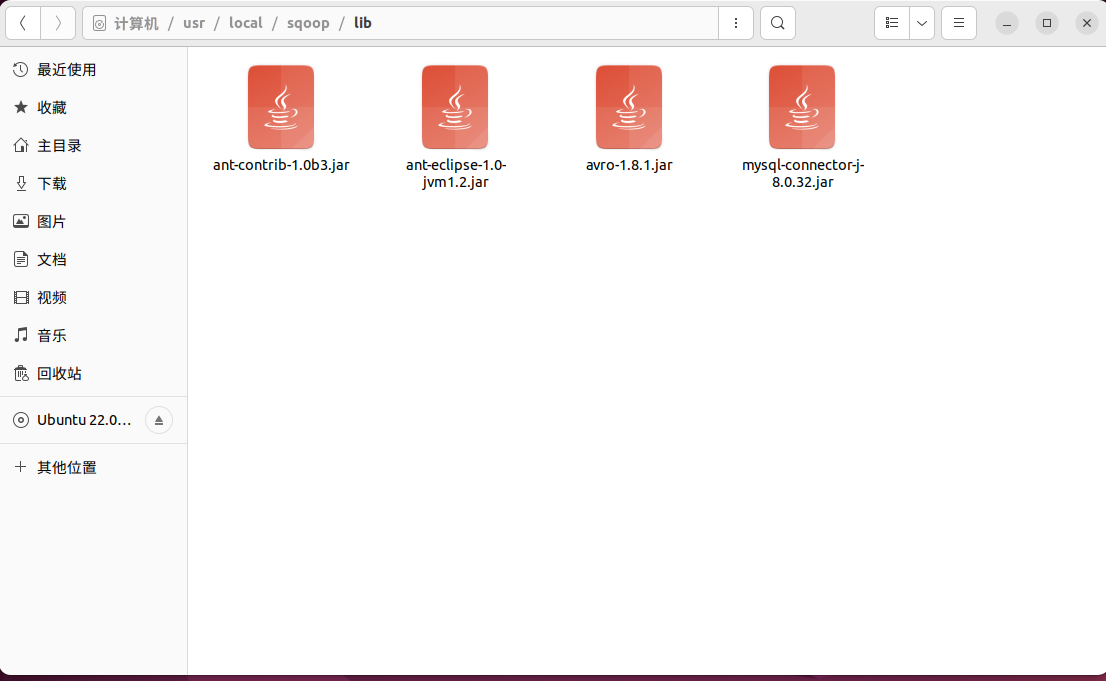The height and width of the screenshot is (681, 1106).
Task: Go forward with the right arrow button
Action: 58,23
